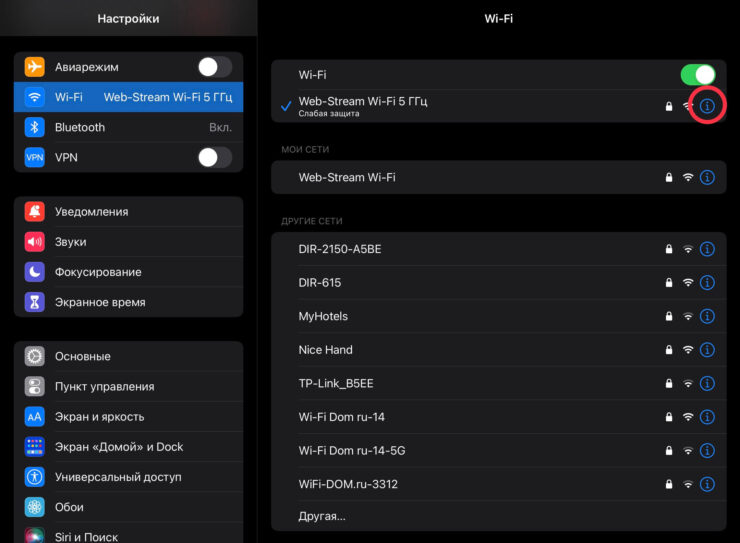Click the Пункт управления switches icon
Image resolution: width=740 pixels, height=543 pixels.
click(34, 387)
